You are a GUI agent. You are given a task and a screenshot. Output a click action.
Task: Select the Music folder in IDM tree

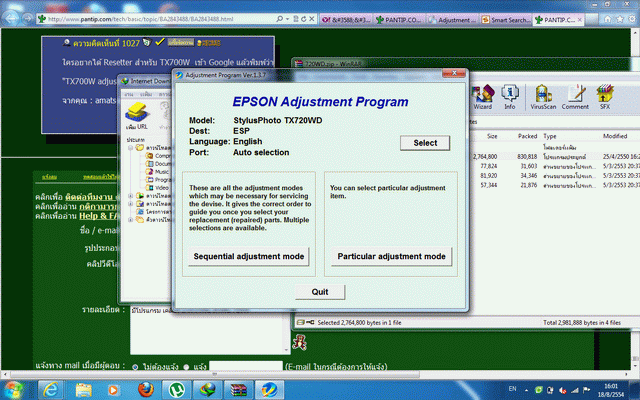158,172
